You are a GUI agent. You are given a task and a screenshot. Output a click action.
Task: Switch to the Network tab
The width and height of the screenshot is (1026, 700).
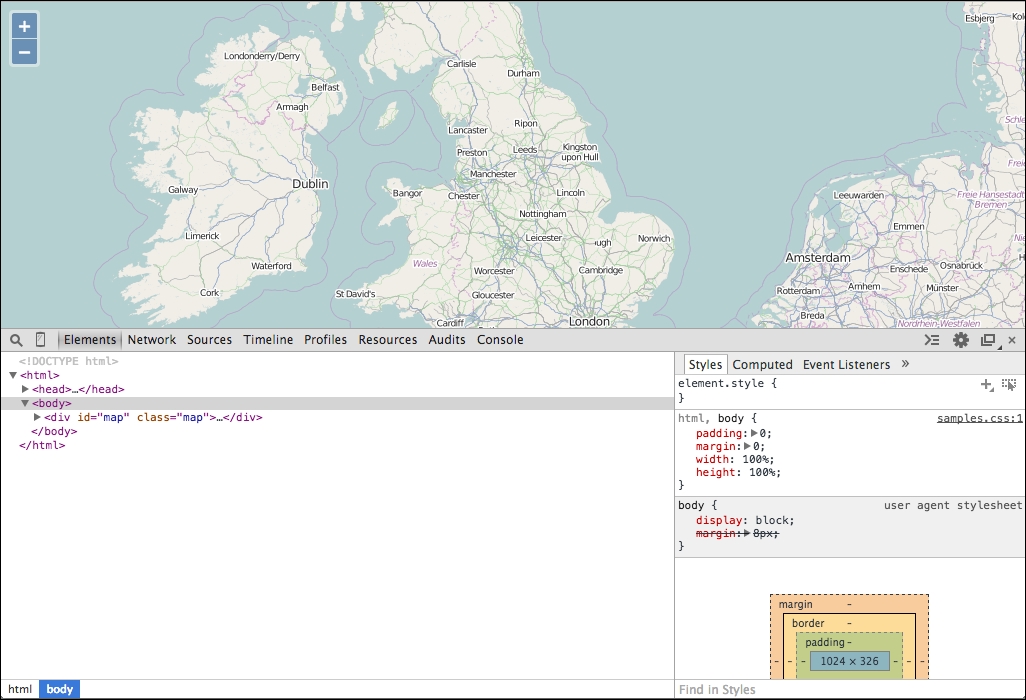(151, 340)
